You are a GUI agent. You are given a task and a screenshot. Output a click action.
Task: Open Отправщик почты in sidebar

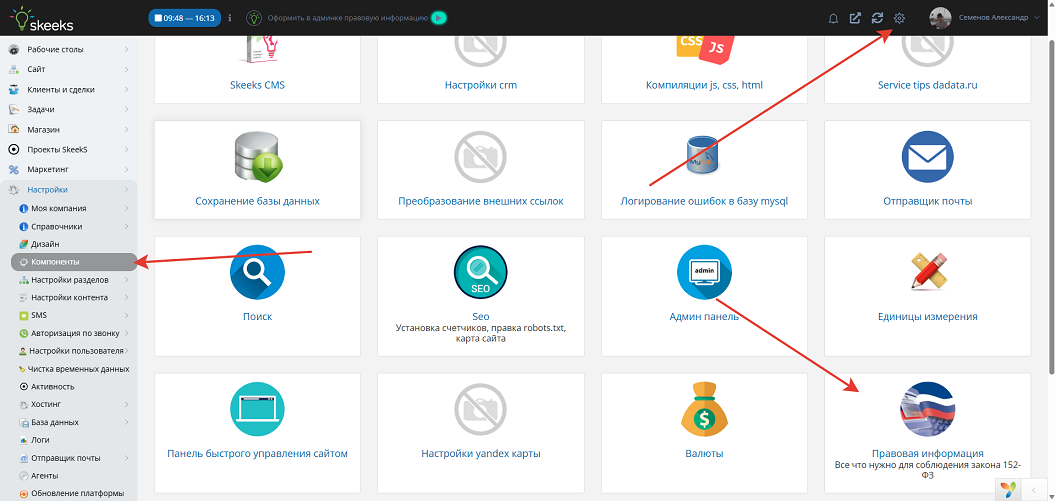[74, 458]
